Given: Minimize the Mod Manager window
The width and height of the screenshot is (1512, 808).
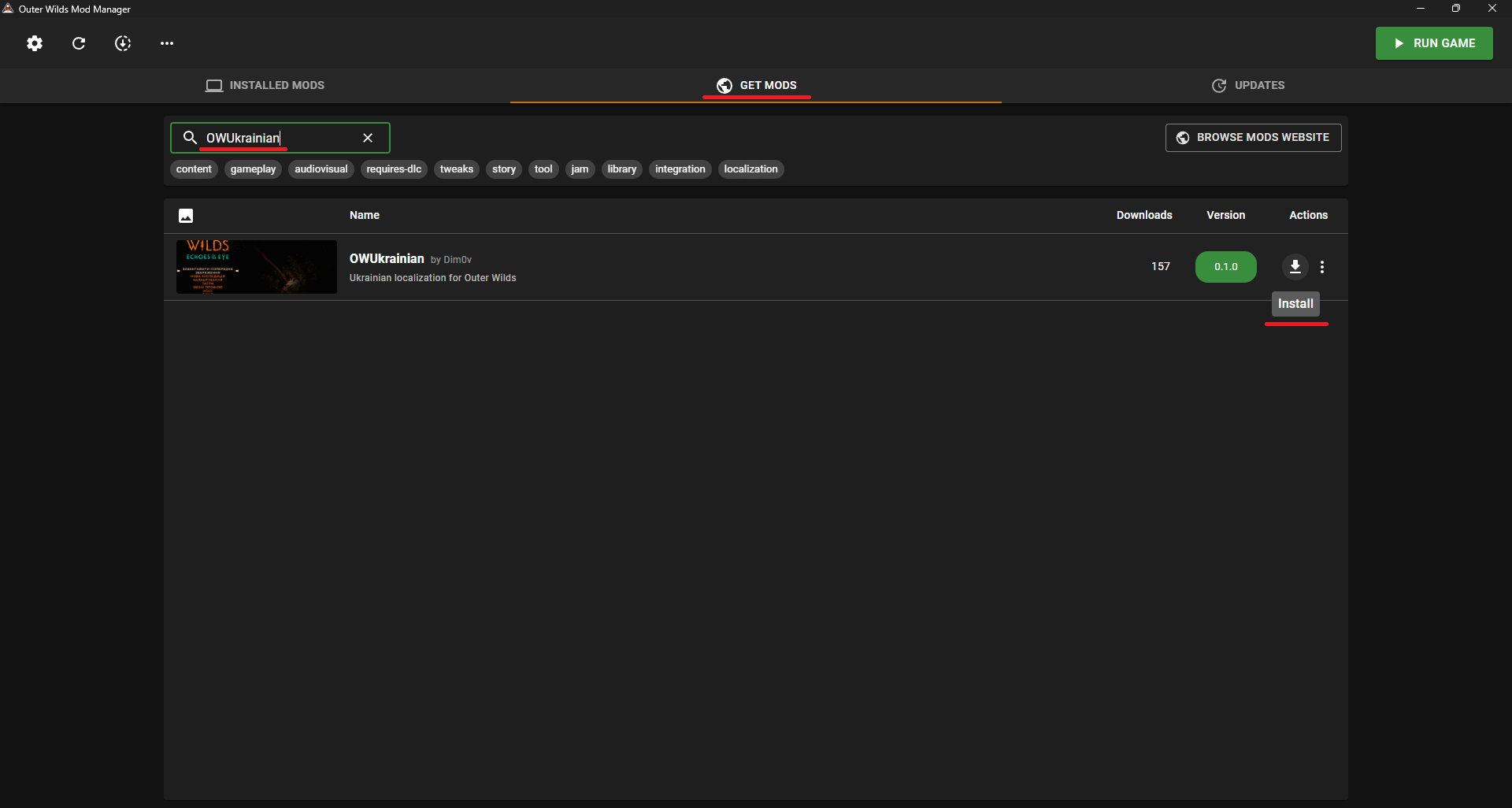Looking at the screenshot, I should pyautogui.click(x=1421, y=9).
